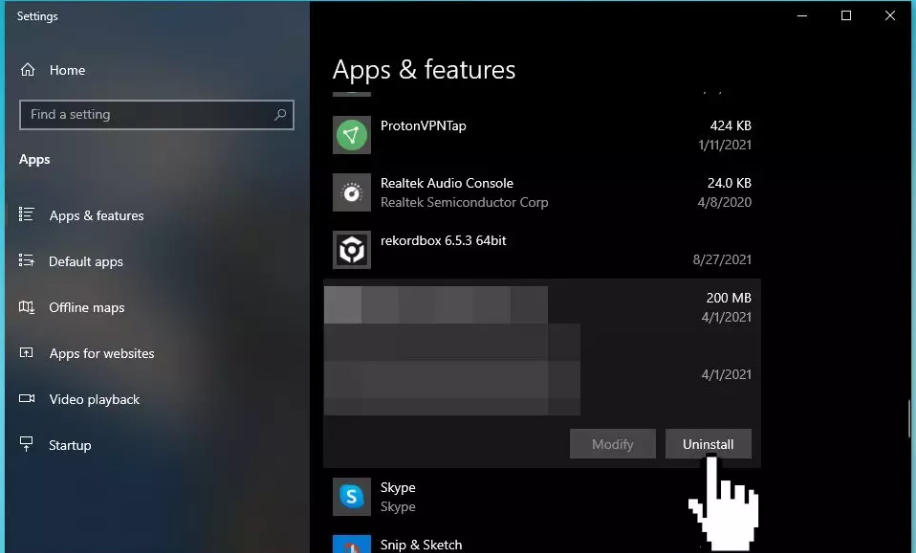Click the ProtonVPNTap app icon
This screenshot has width=916, height=553.
pos(351,135)
